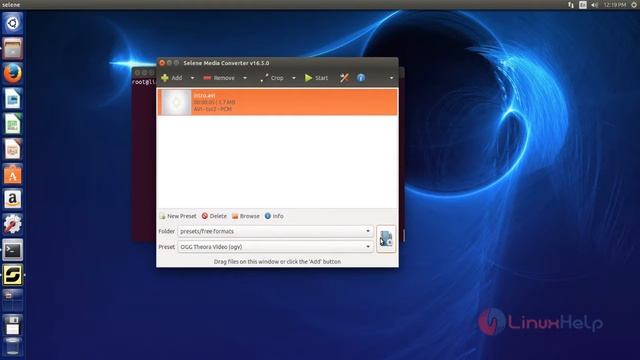
Task: Click the preset Info button
Action: tap(274, 216)
